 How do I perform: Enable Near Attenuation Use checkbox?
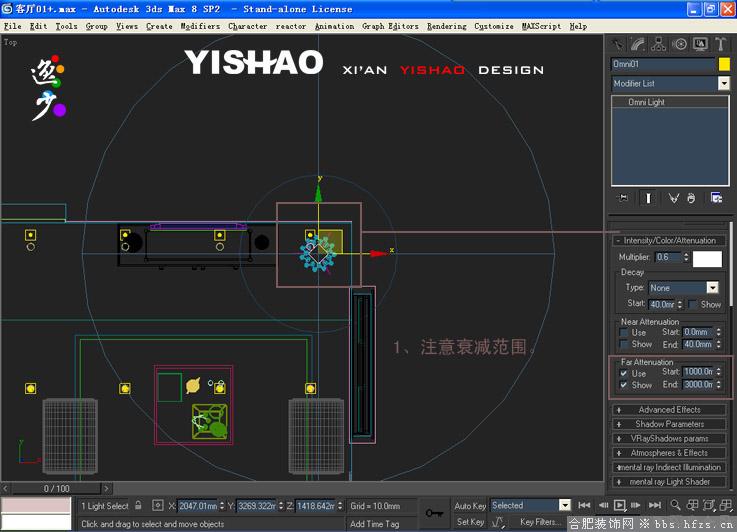(x=624, y=333)
